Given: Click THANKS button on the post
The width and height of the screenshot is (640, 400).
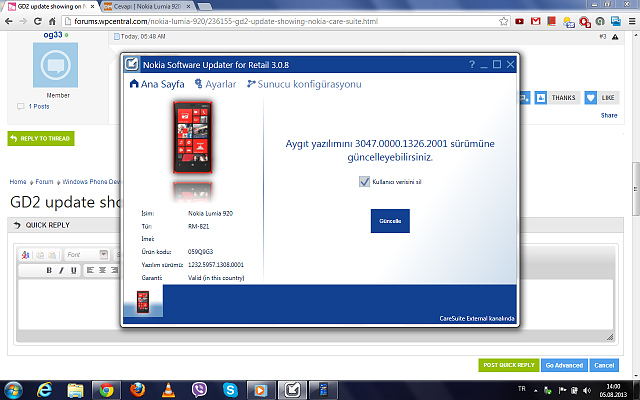Looking at the screenshot, I should coord(563,98).
